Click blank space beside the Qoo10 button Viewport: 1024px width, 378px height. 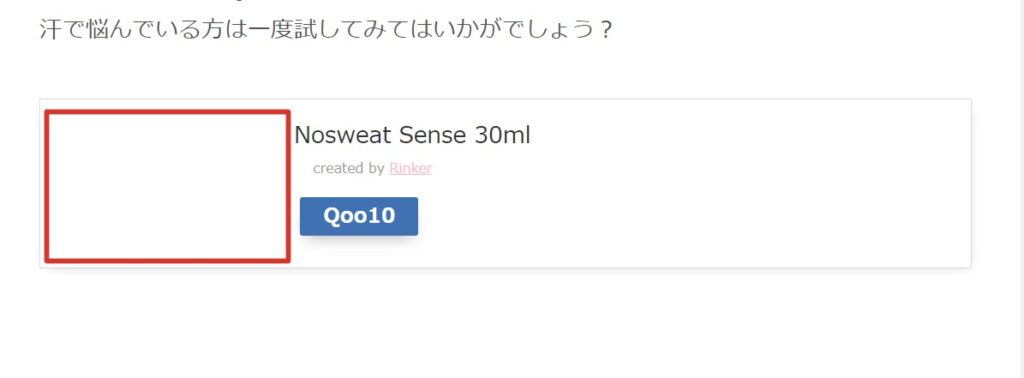click(588, 217)
